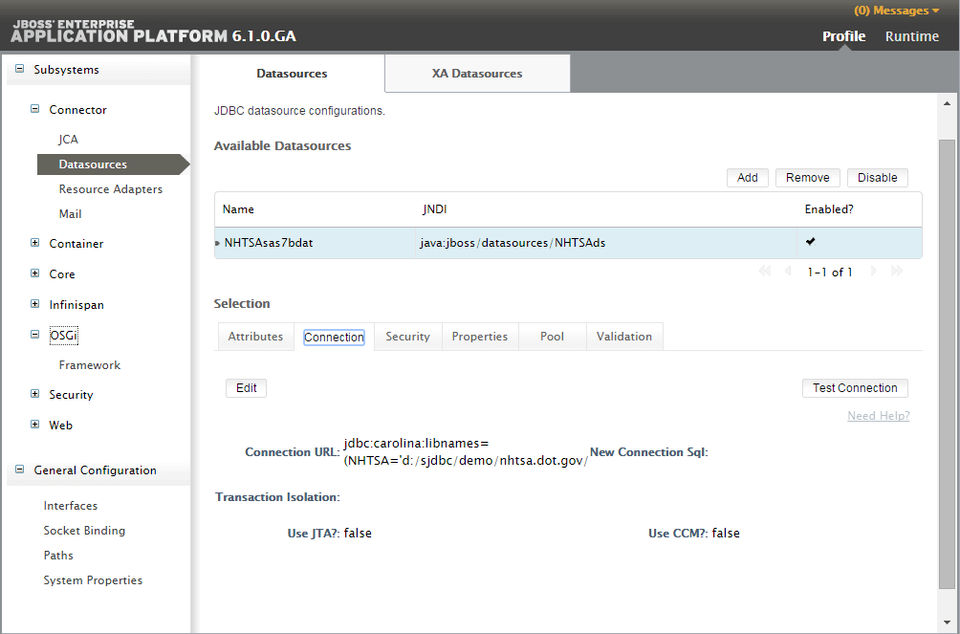This screenshot has width=960, height=634.
Task: Switch to the Runtime view
Action: (x=912, y=36)
